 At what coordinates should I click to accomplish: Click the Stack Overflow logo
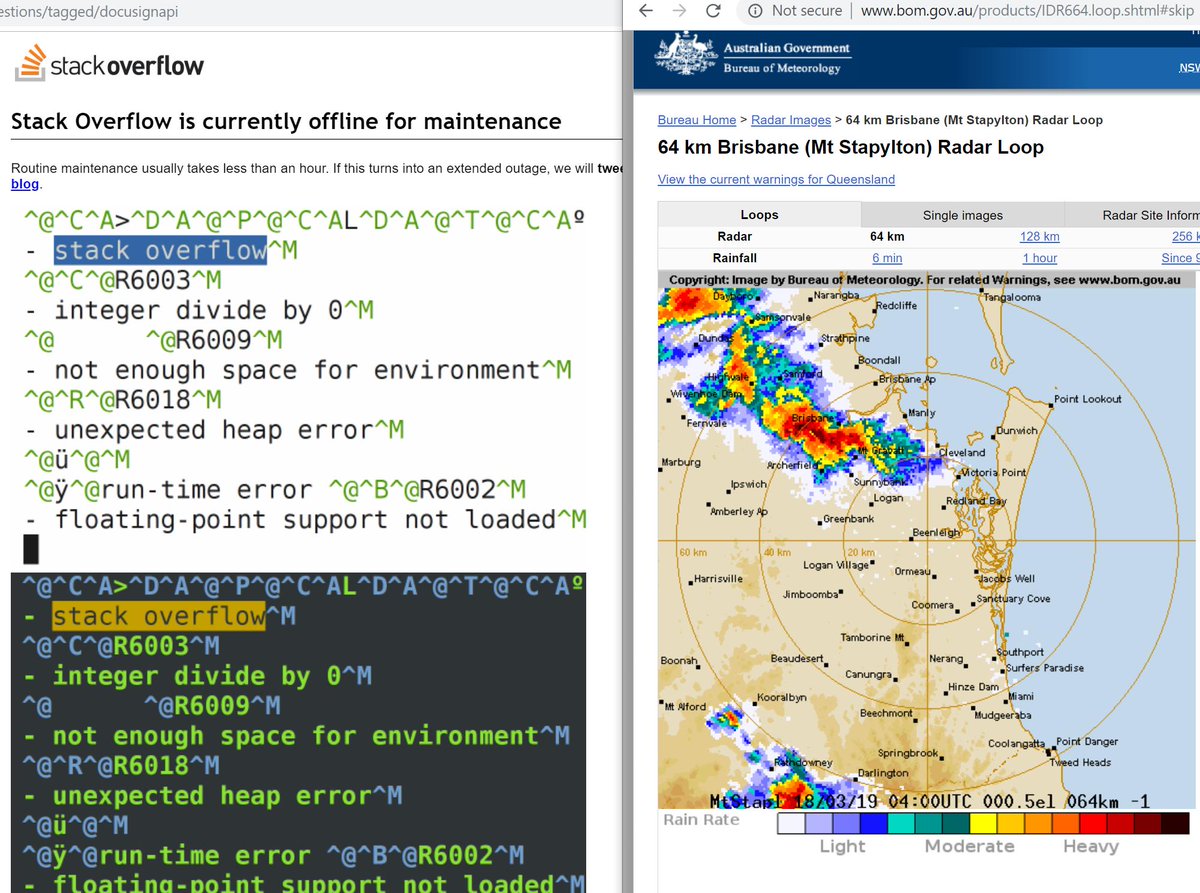point(109,64)
